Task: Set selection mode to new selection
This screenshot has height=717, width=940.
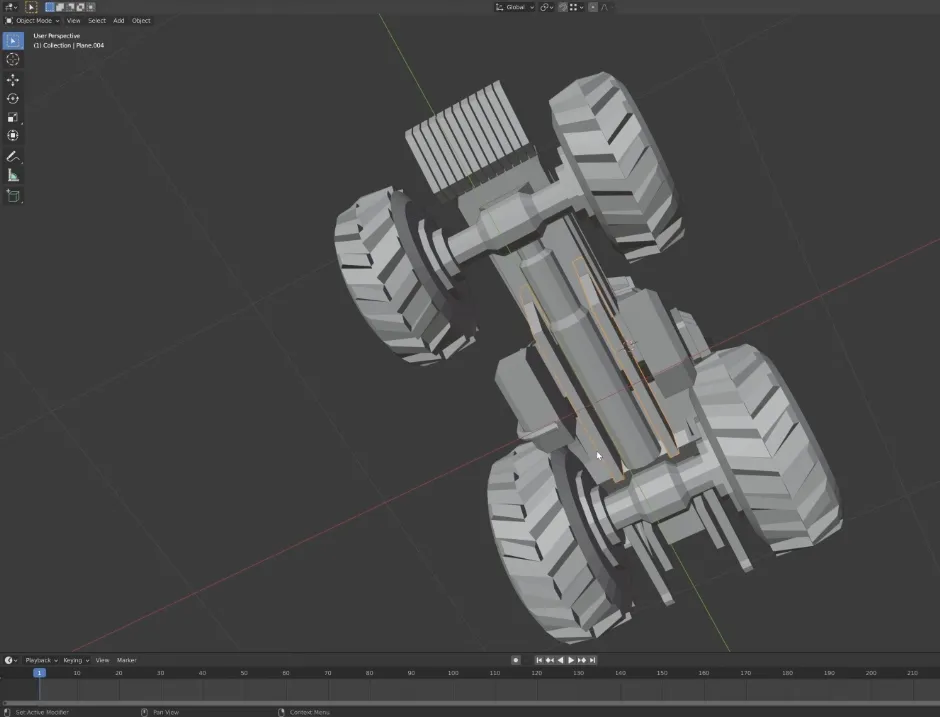Action: point(50,7)
